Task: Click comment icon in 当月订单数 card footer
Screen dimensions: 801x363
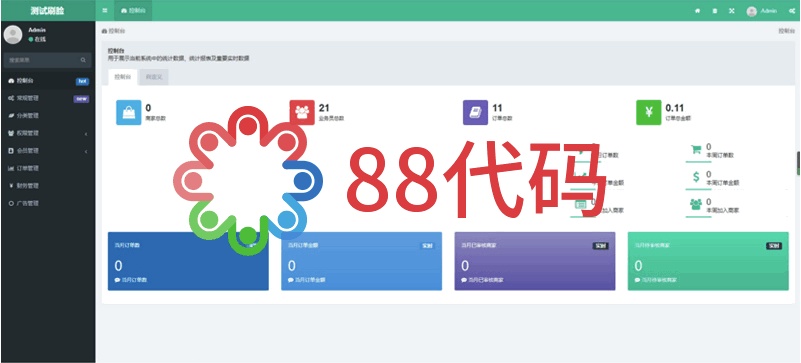Action: tap(117, 280)
